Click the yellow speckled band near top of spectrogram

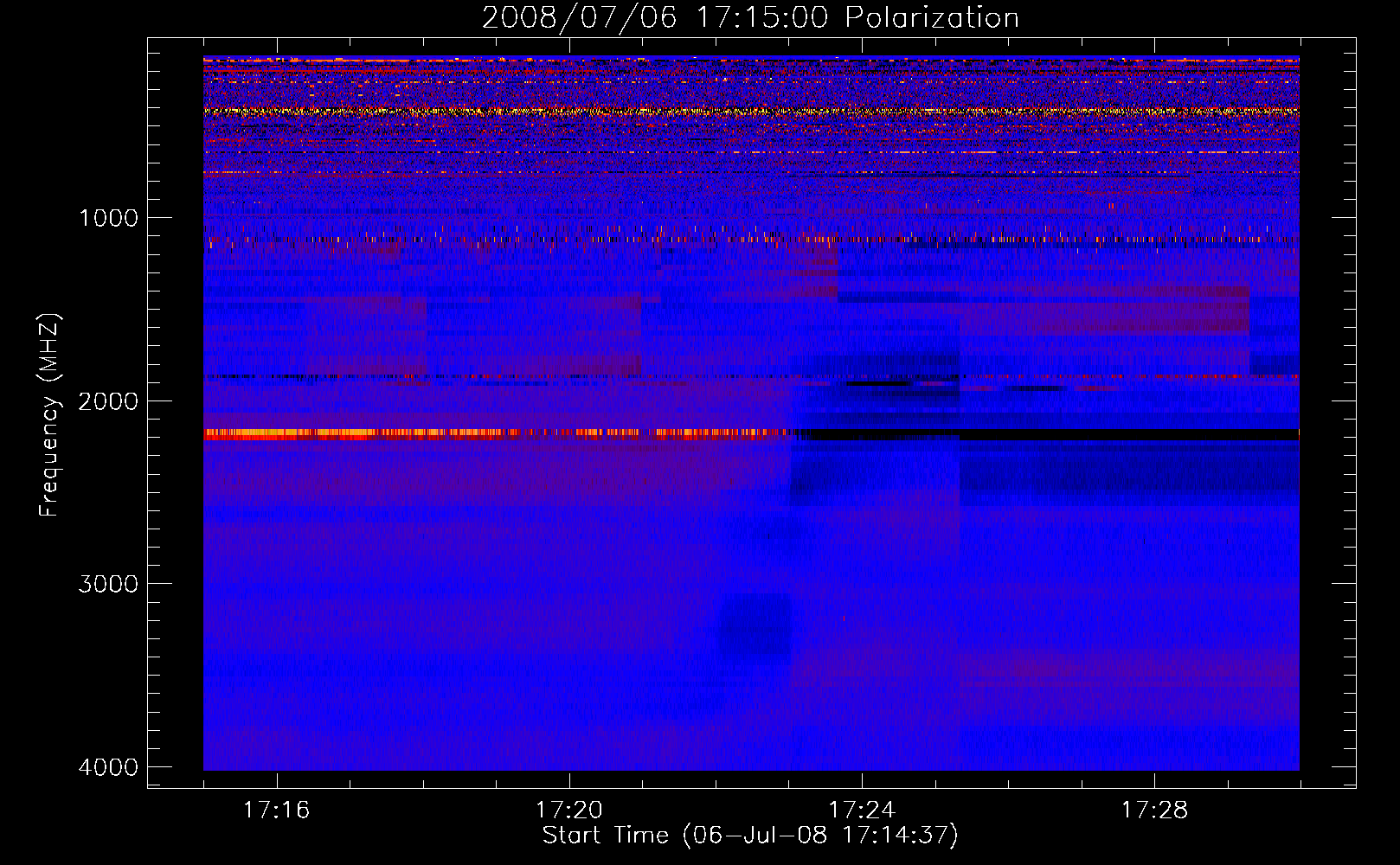click(x=751, y=111)
